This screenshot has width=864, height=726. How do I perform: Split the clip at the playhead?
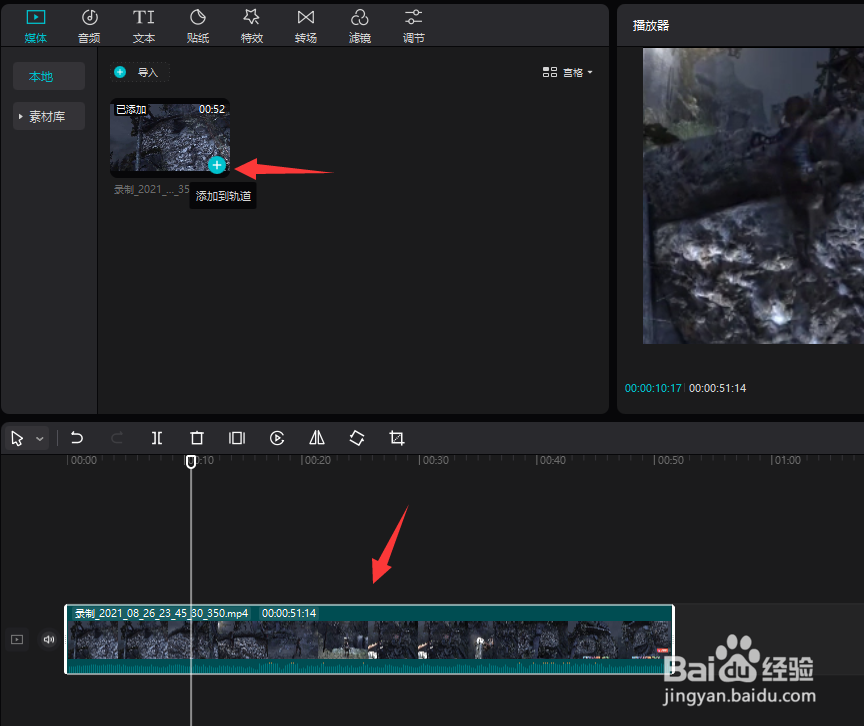click(157, 438)
